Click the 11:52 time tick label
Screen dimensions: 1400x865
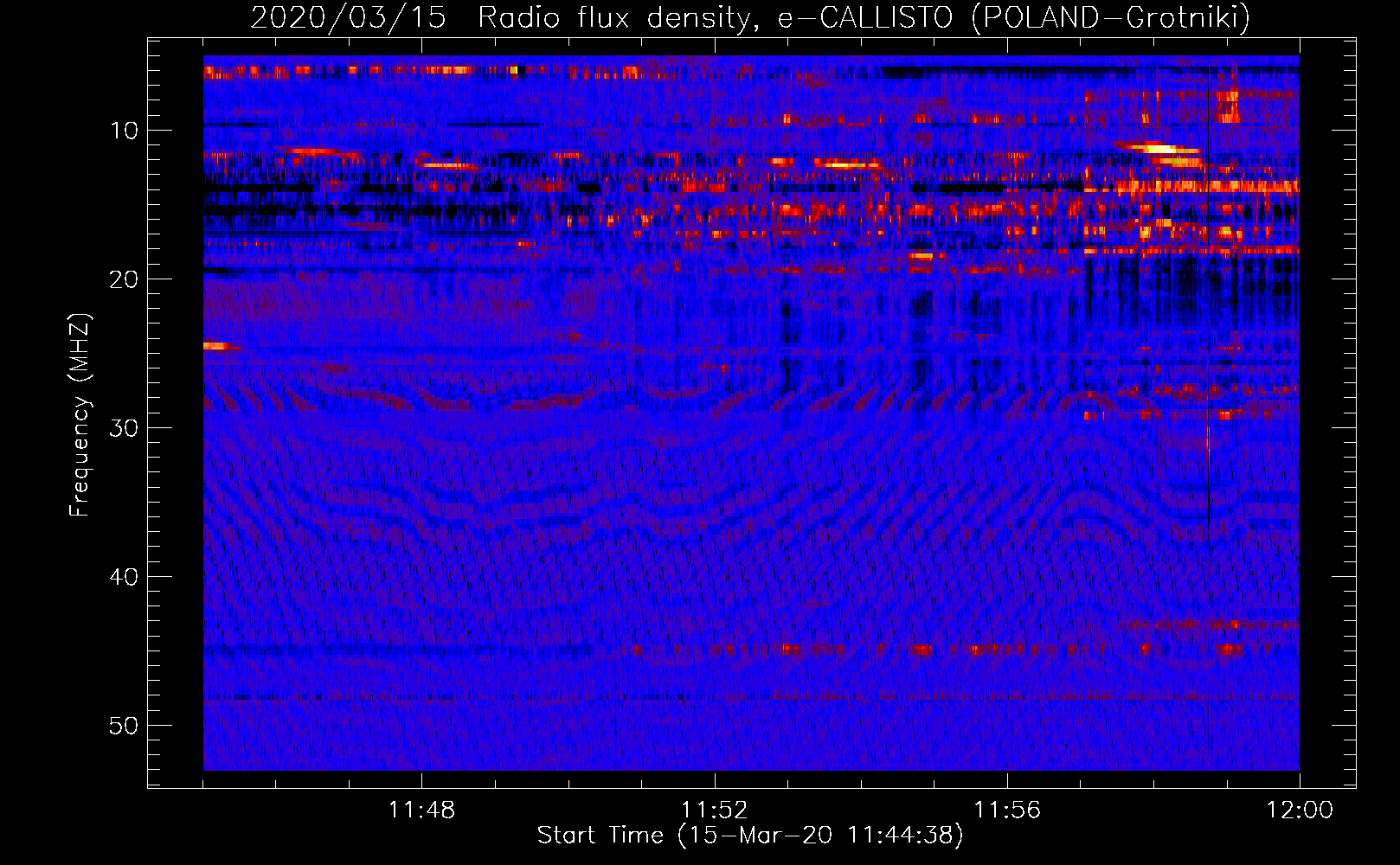714,811
